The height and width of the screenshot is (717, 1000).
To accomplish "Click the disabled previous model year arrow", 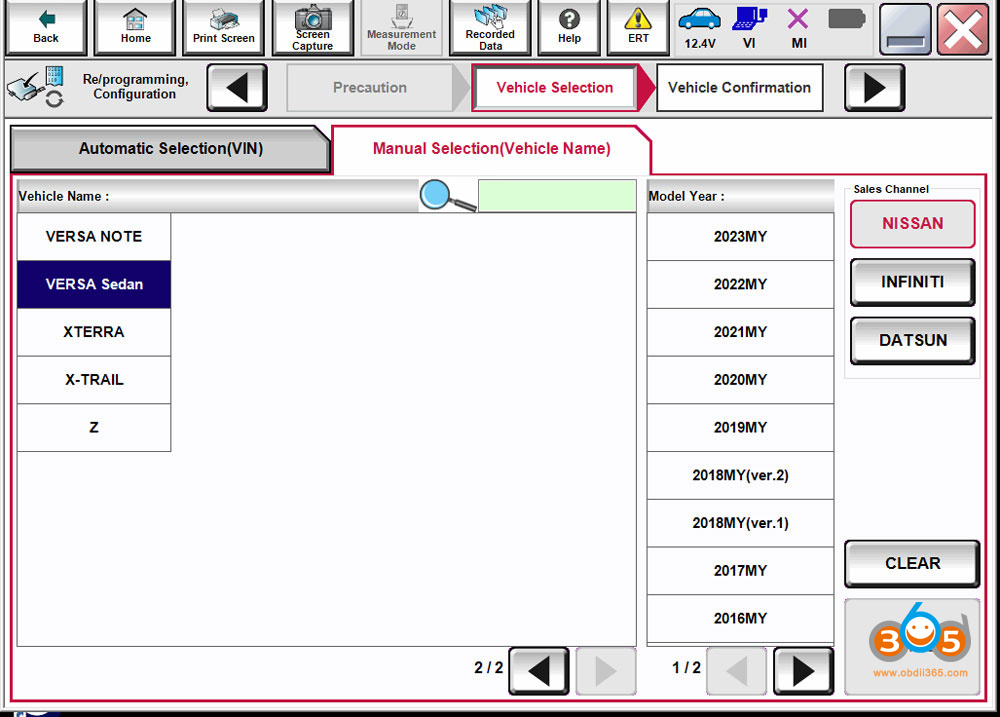I will click(x=737, y=671).
